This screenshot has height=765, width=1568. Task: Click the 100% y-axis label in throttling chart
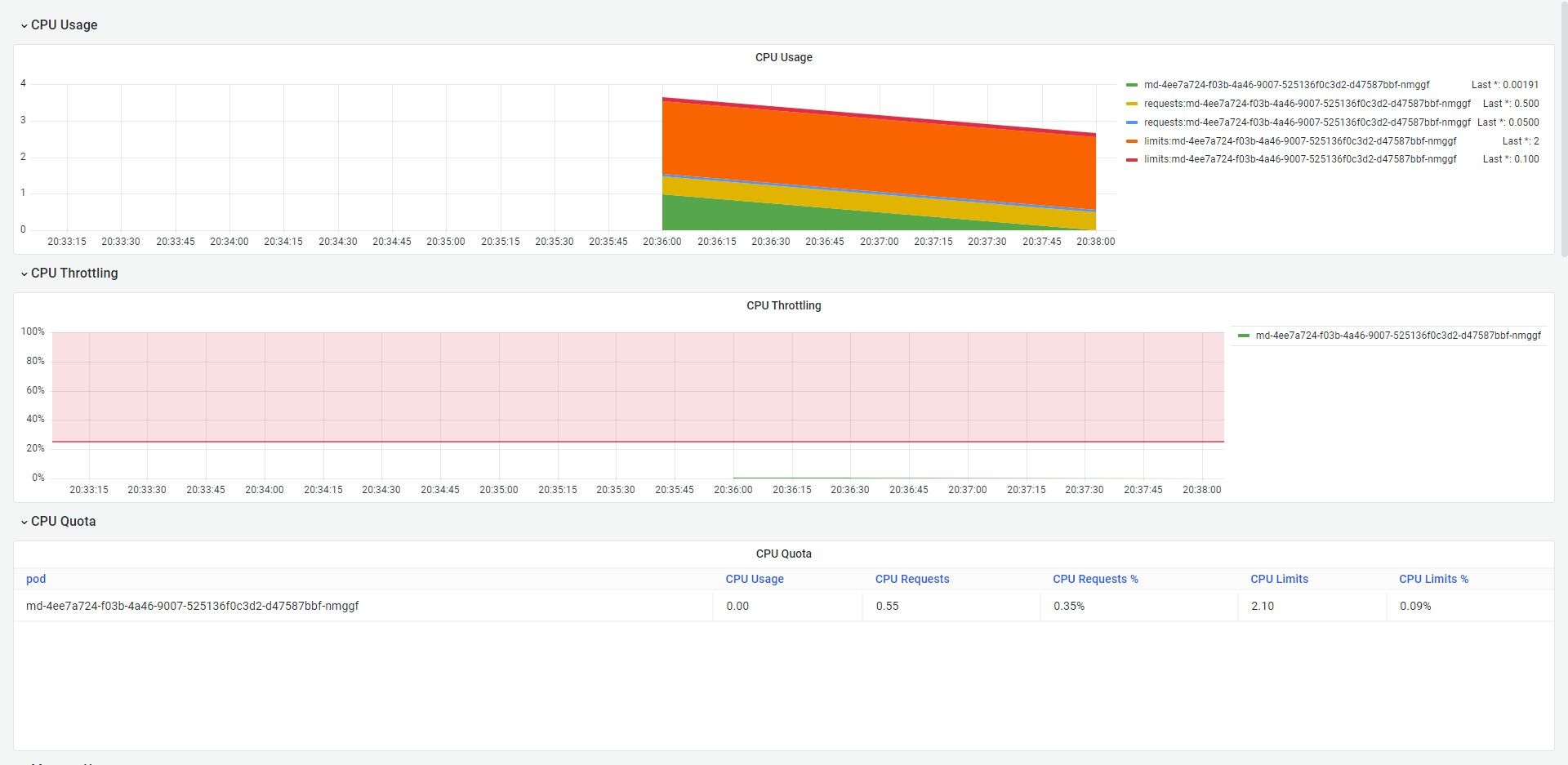[x=33, y=331]
